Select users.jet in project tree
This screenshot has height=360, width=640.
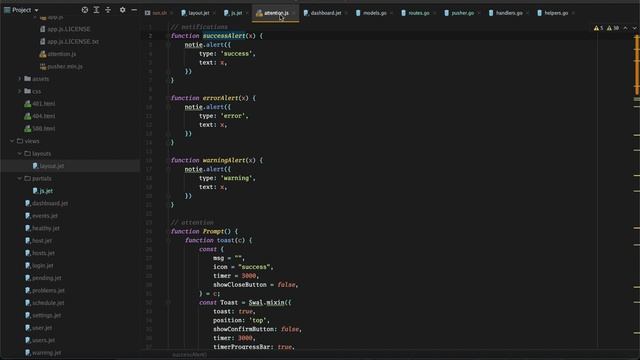point(40,340)
